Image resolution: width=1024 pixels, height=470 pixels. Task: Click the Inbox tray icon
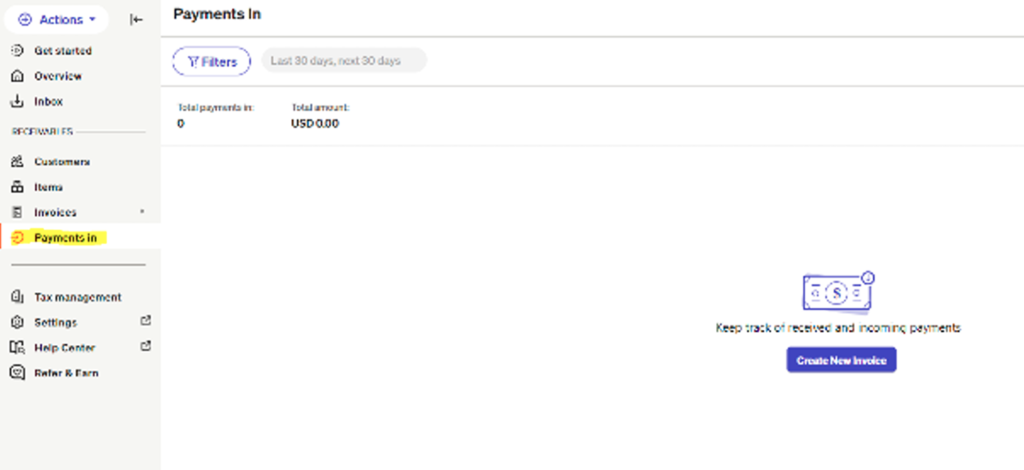click(17, 102)
